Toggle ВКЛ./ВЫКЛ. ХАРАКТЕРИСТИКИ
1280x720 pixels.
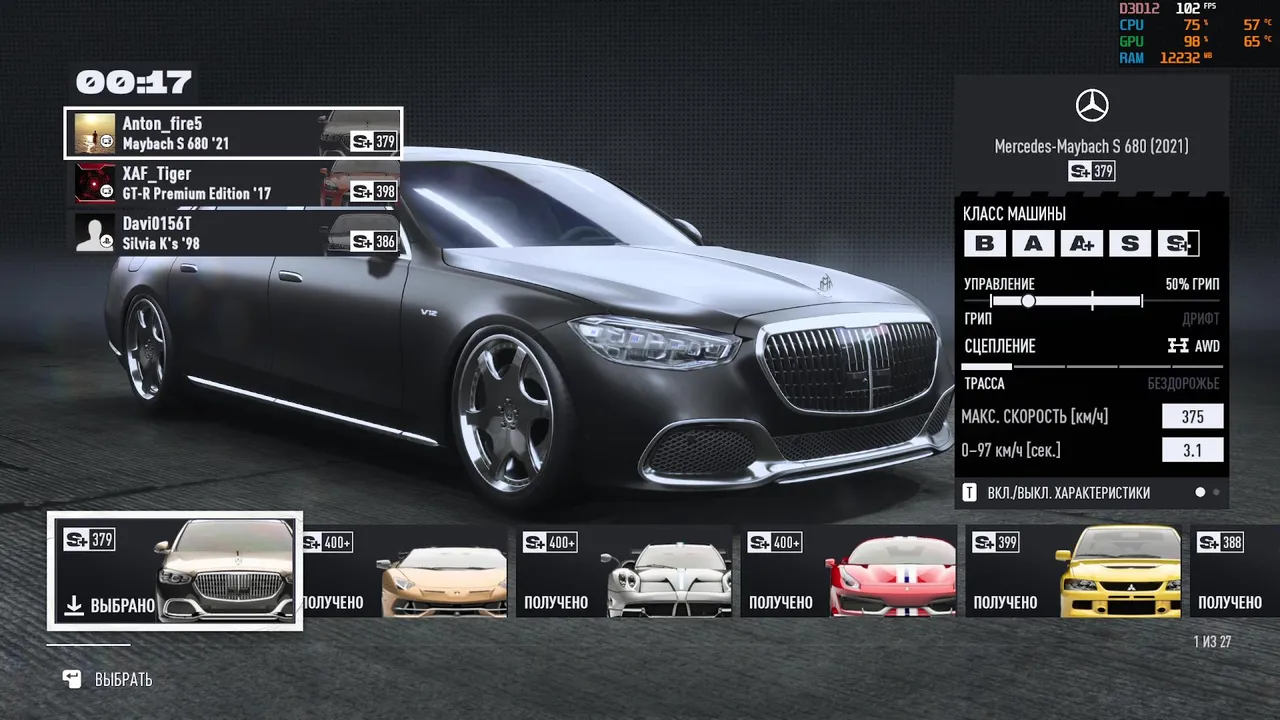point(1068,493)
